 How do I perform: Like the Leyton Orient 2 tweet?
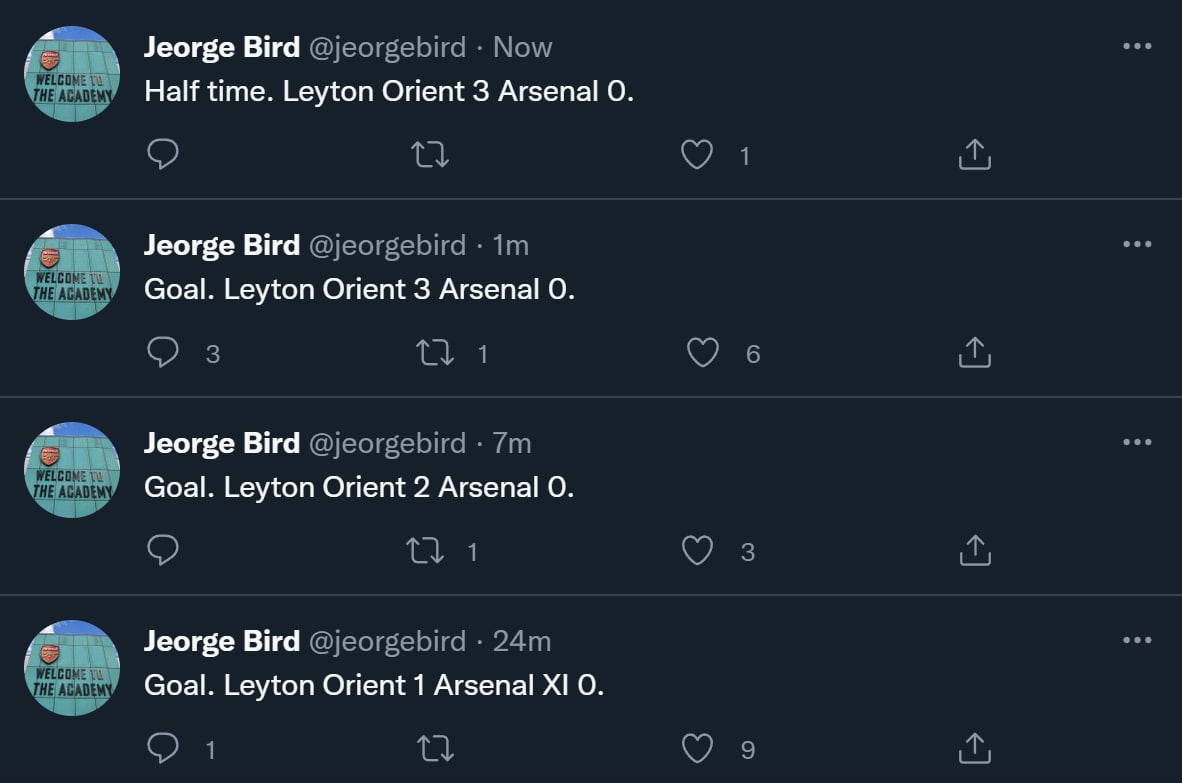[x=697, y=551]
